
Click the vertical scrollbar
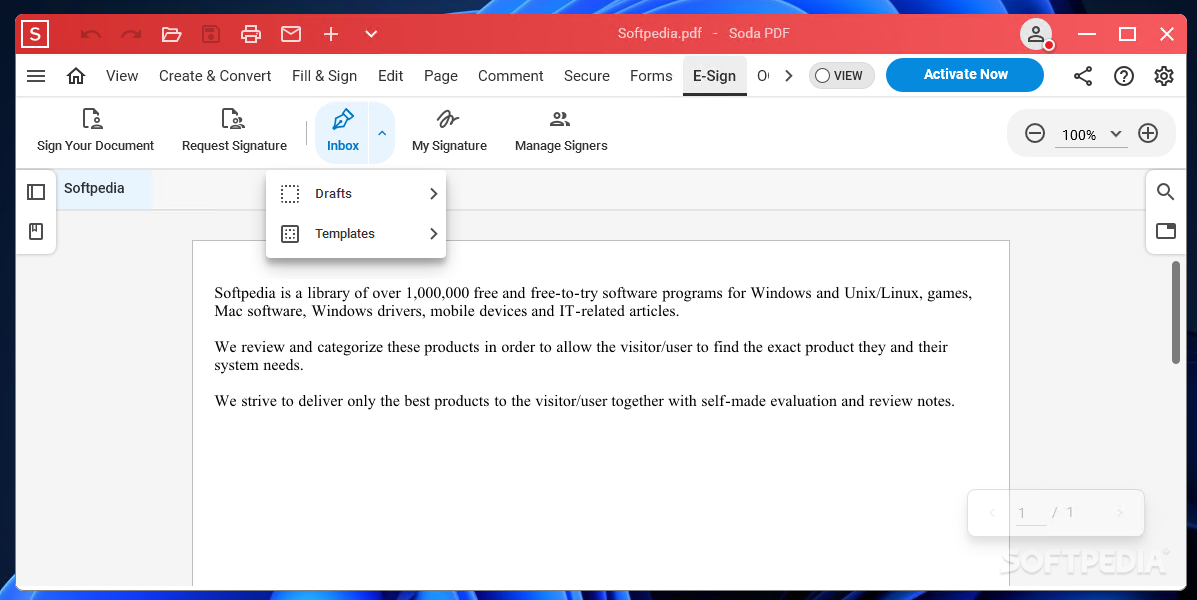click(x=1176, y=311)
